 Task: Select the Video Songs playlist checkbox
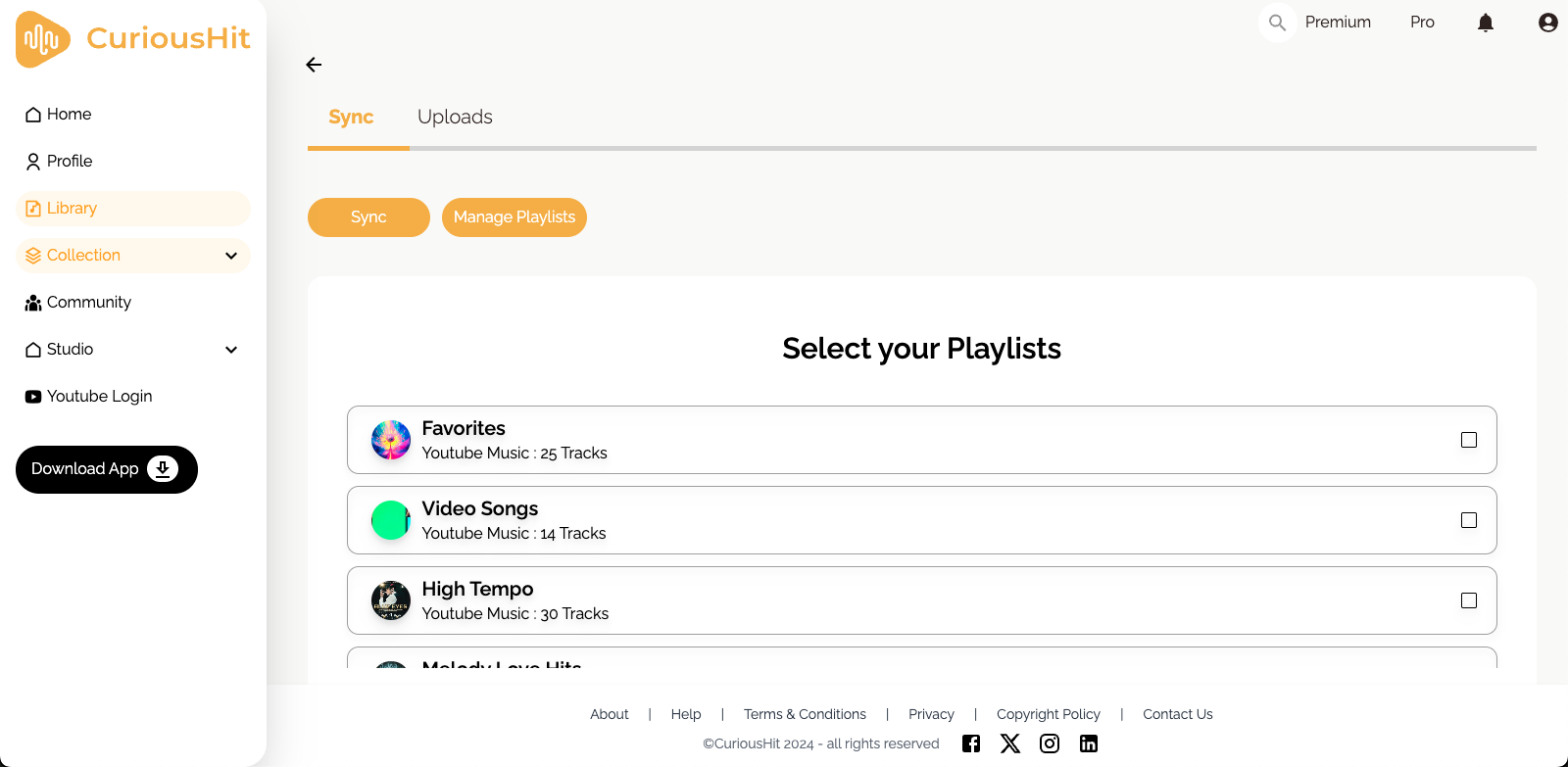1468,520
